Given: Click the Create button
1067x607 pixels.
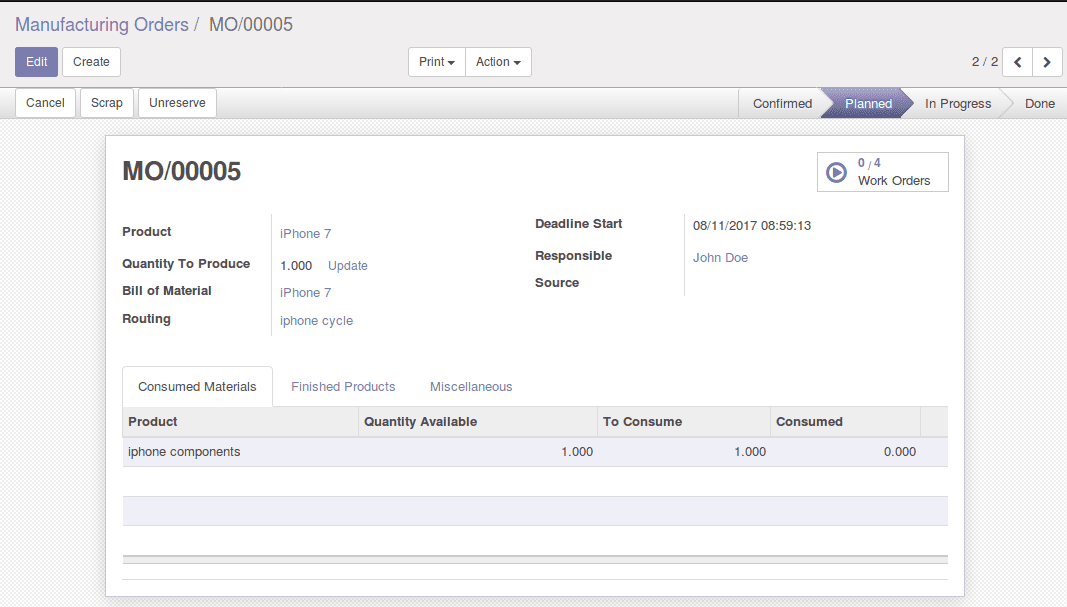Looking at the screenshot, I should click(x=91, y=62).
